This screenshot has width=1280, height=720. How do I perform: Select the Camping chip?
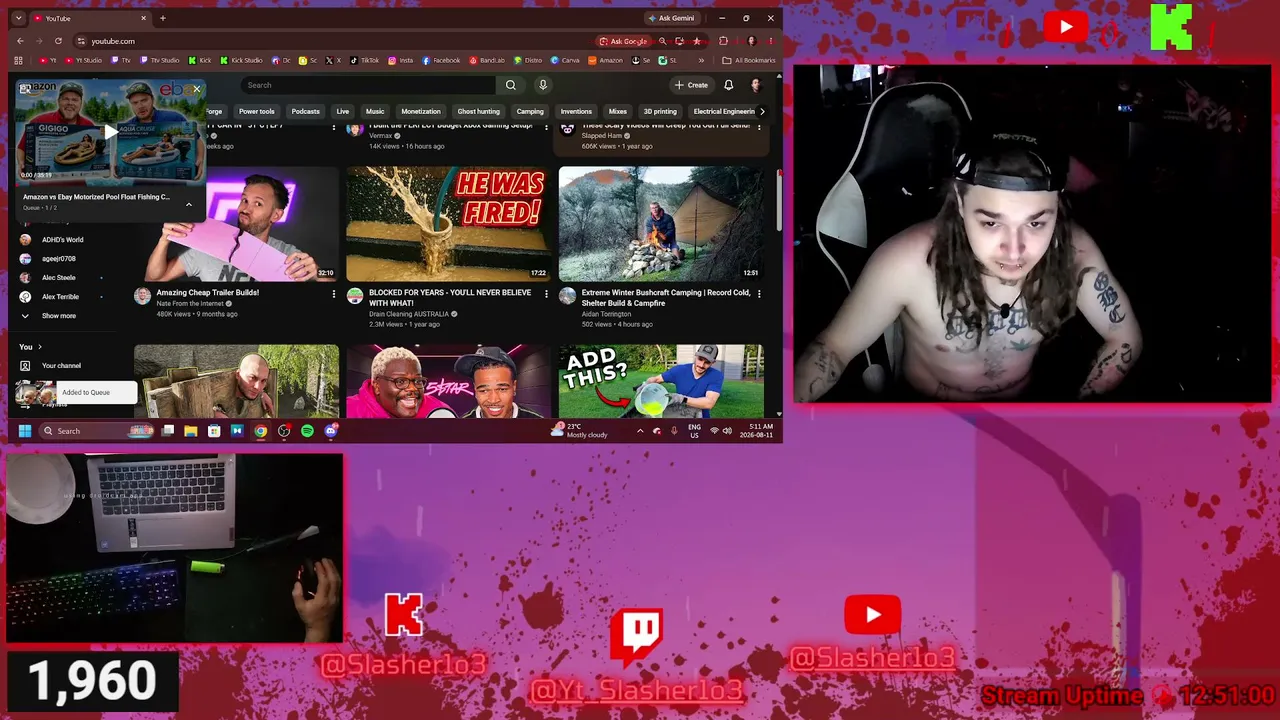click(530, 111)
